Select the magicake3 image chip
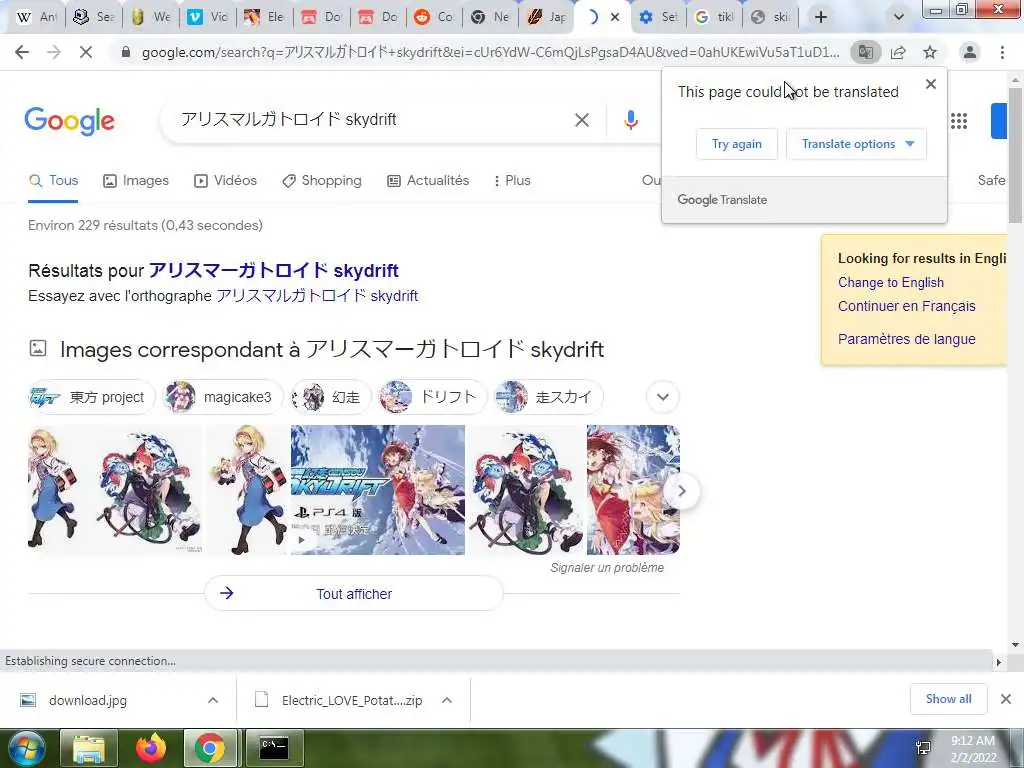Screen dimensions: 1024x768 tap(223, 397)
